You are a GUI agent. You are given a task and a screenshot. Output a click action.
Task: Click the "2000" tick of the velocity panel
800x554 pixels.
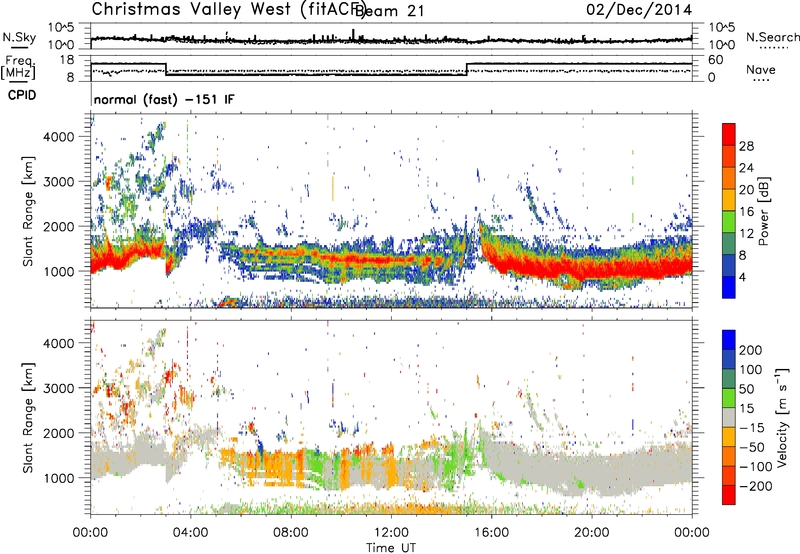tap(59, 433)
